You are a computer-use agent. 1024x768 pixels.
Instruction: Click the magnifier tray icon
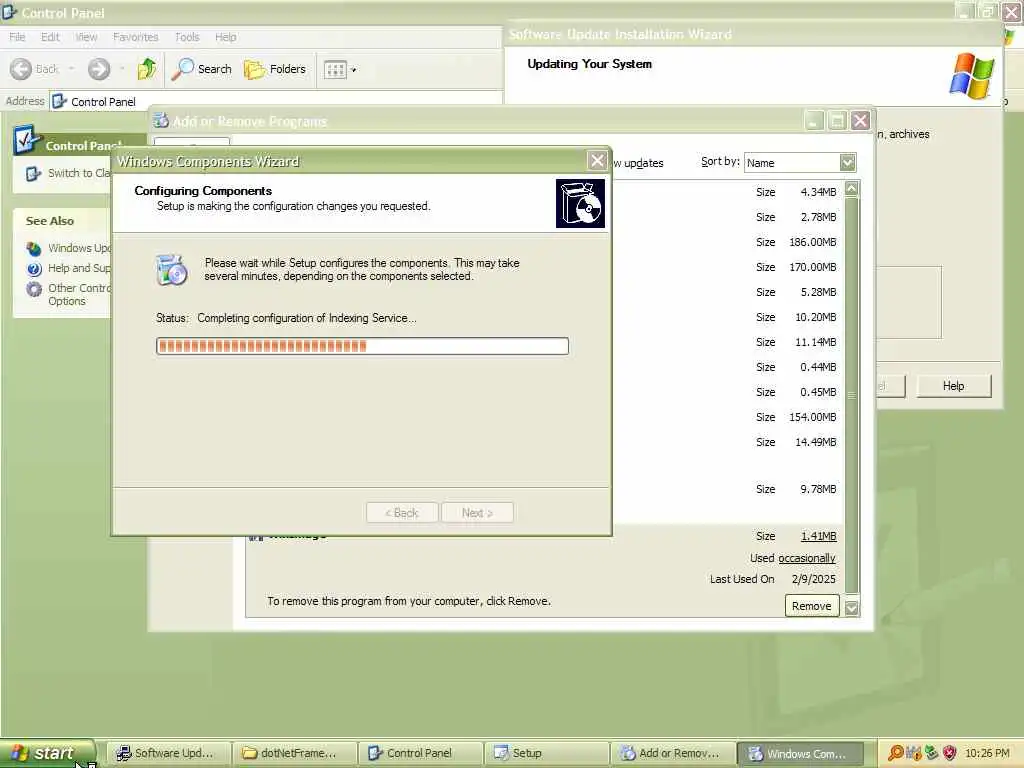coord(897,754)
